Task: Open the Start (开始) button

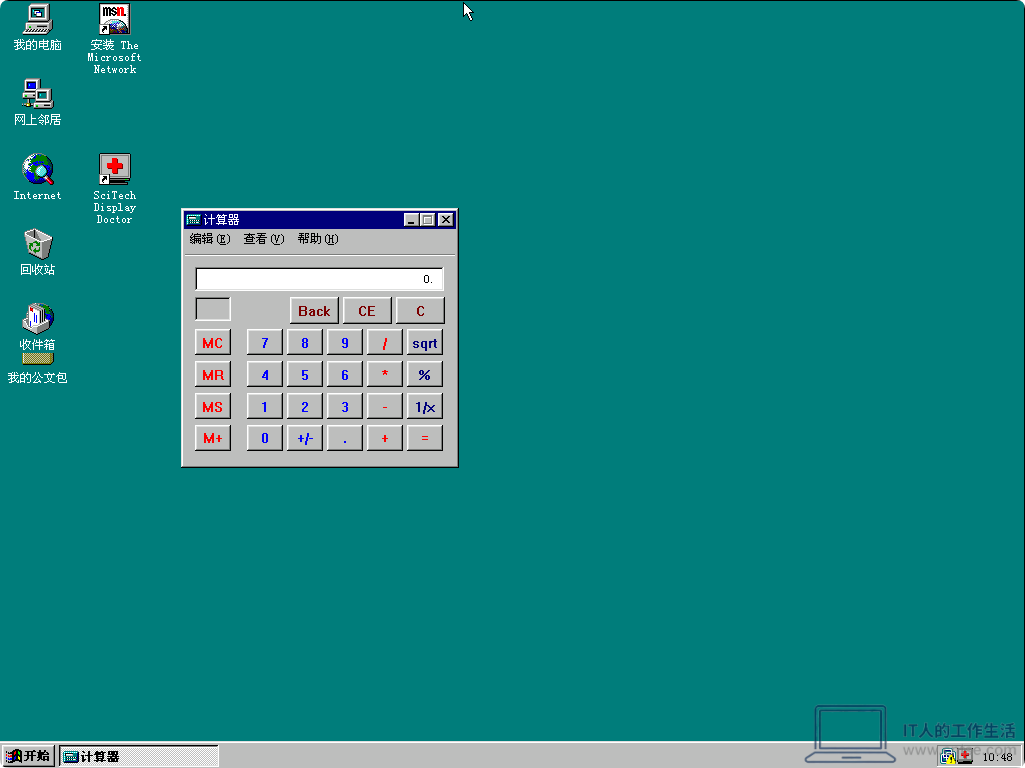Action: point(28,756)
